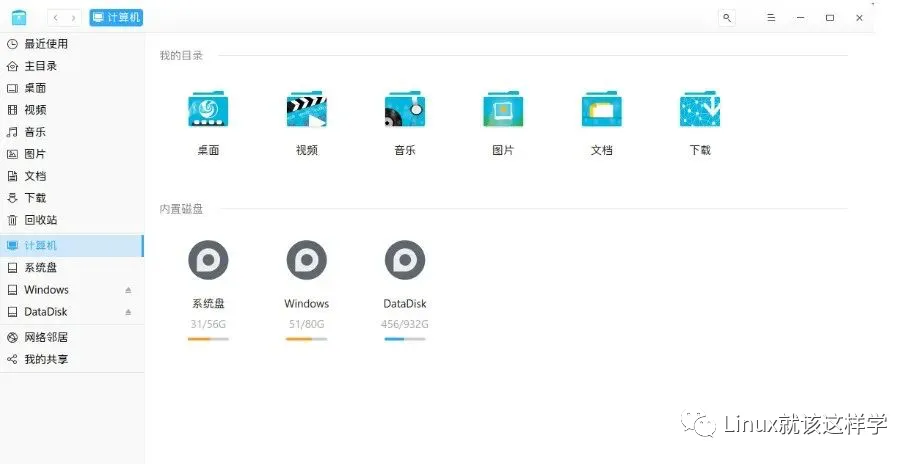Select 主目录 in the sidebar

click(71, 66)
